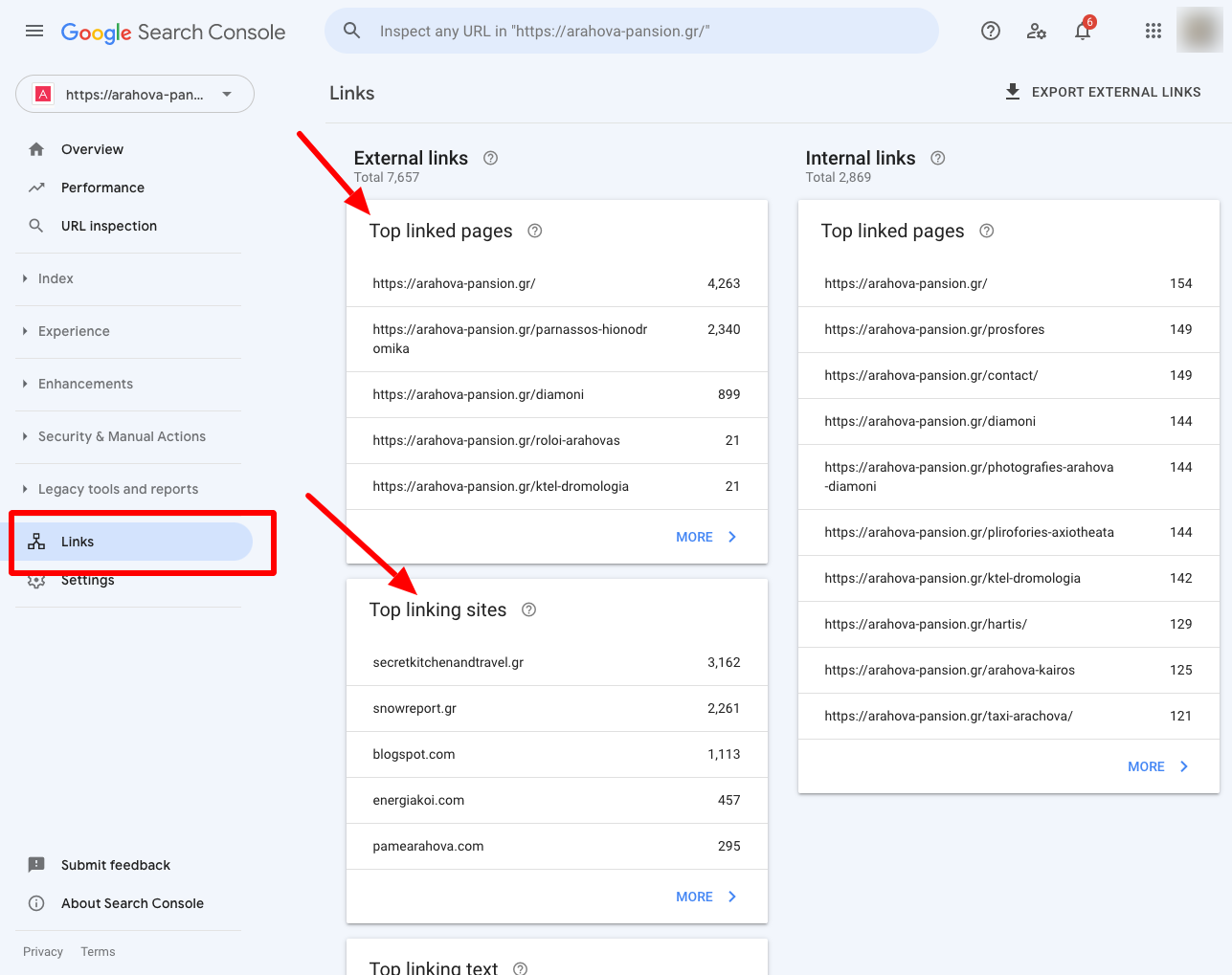Click the Overview home icon
The image size is (1232, 975).
pos(36,149)
